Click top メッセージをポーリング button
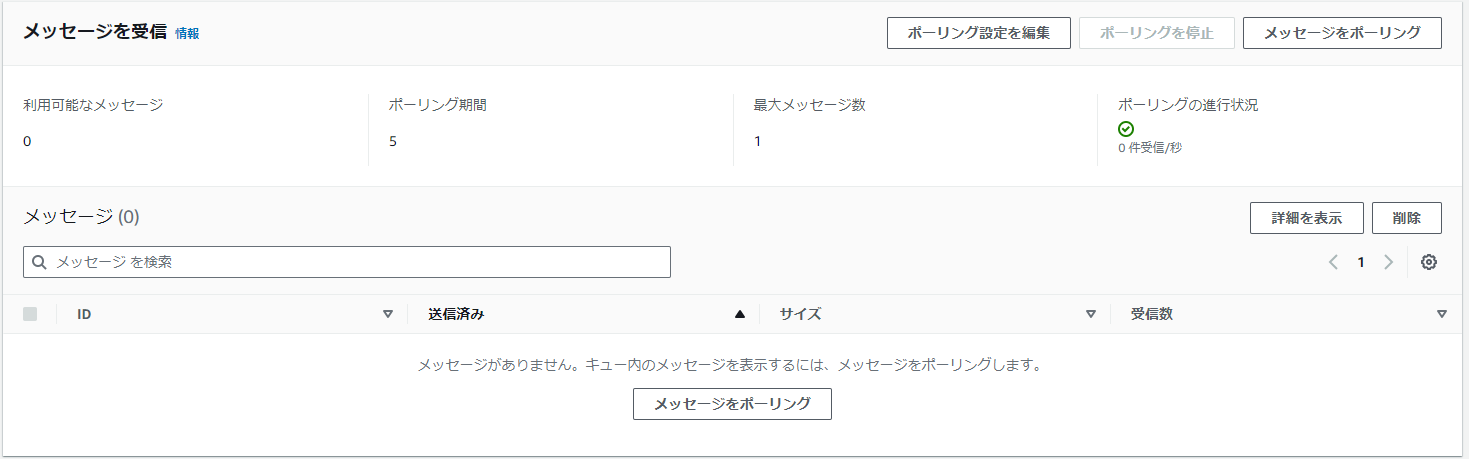 tap(1342, 33)
